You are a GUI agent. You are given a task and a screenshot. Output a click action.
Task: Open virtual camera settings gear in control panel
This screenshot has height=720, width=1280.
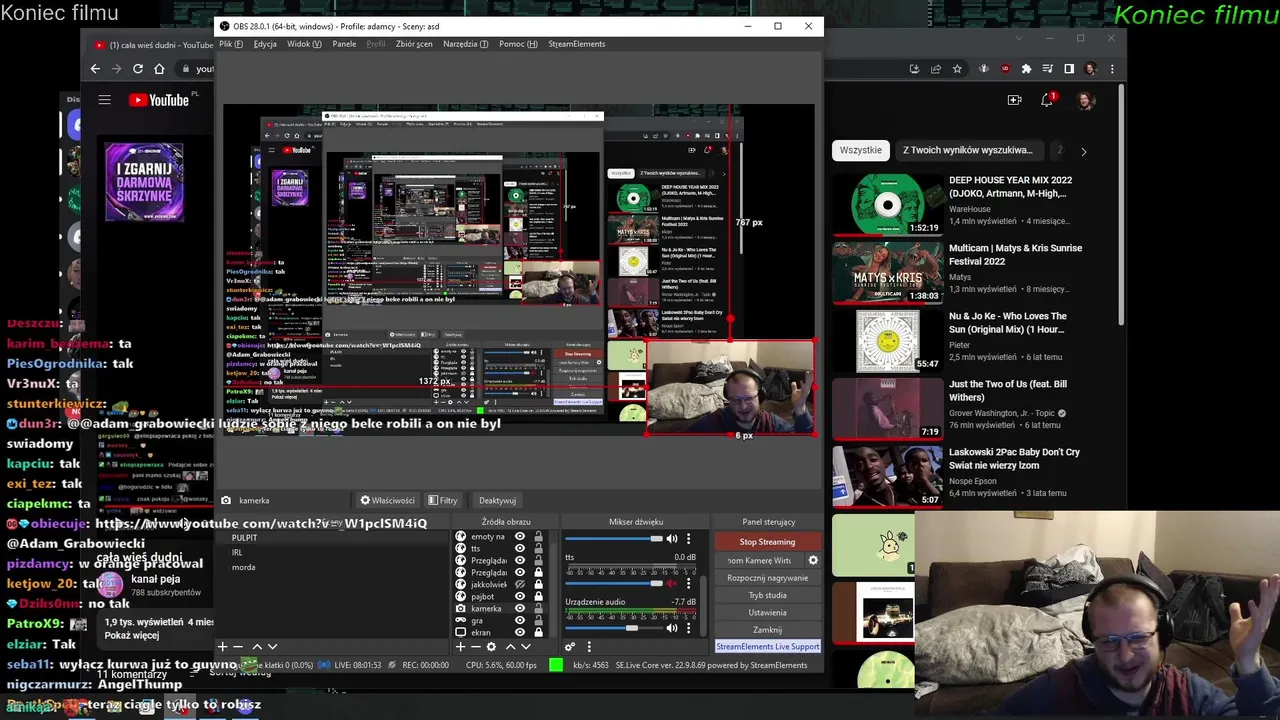point(813,560)
